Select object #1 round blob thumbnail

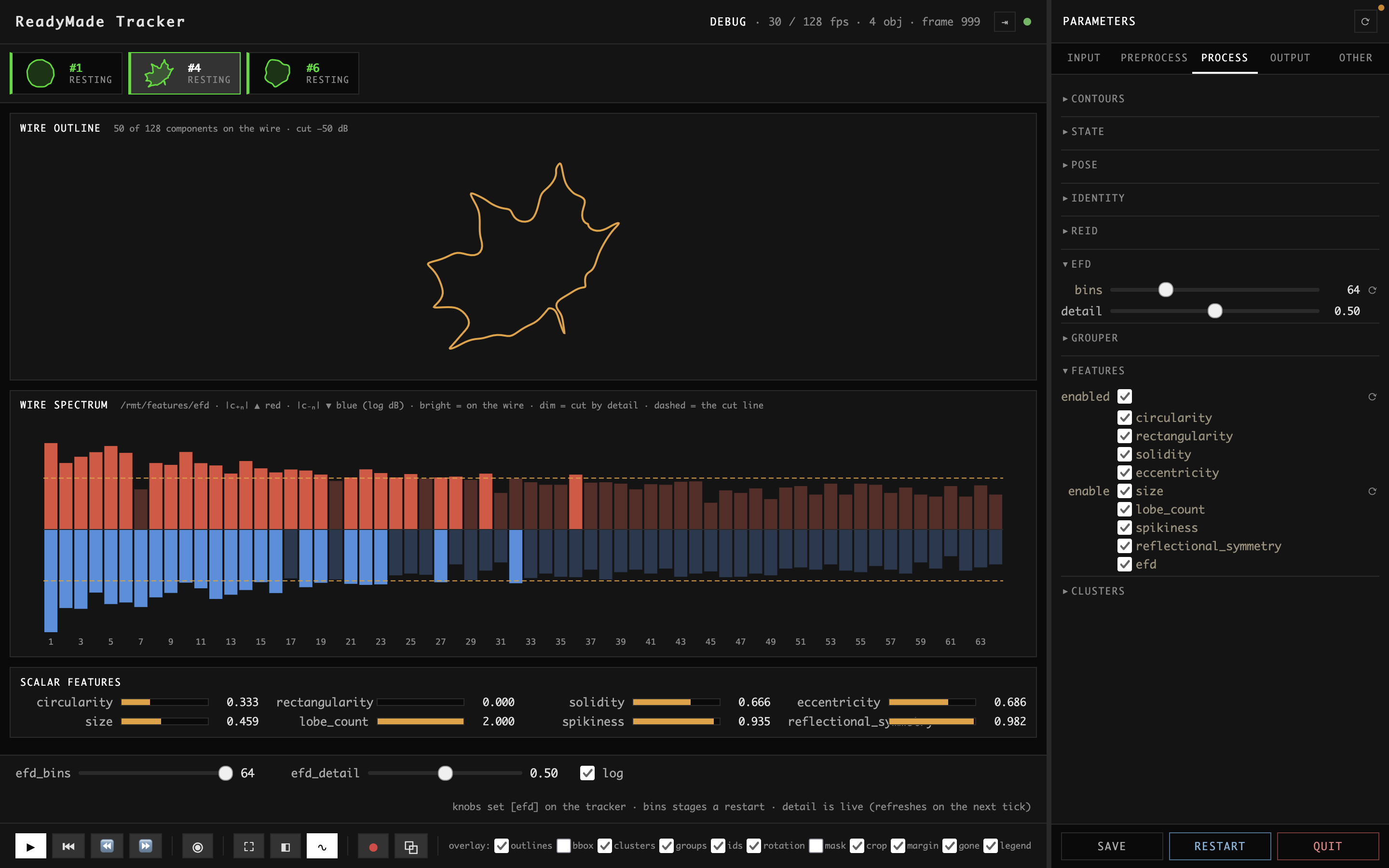click(x=66, y=73)
